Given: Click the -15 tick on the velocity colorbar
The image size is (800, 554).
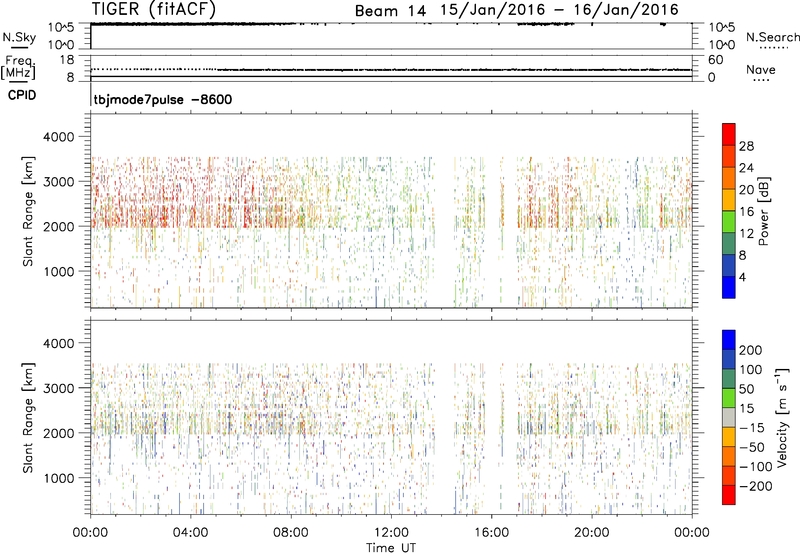Looking at the screenshot, I should tap(752, 427).
